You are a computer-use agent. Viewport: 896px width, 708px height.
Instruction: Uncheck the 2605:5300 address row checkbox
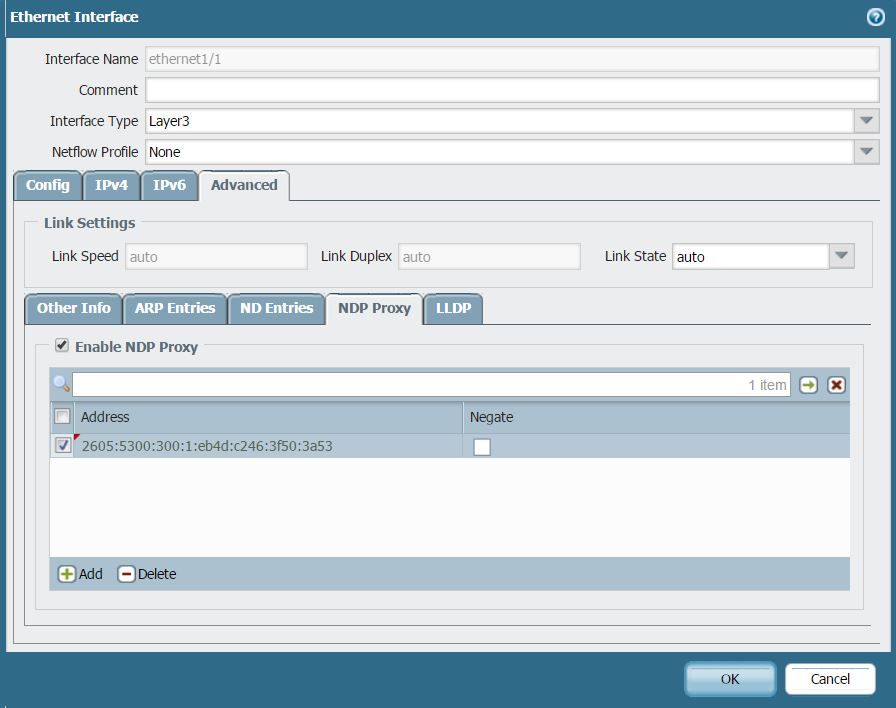[63, 446]
